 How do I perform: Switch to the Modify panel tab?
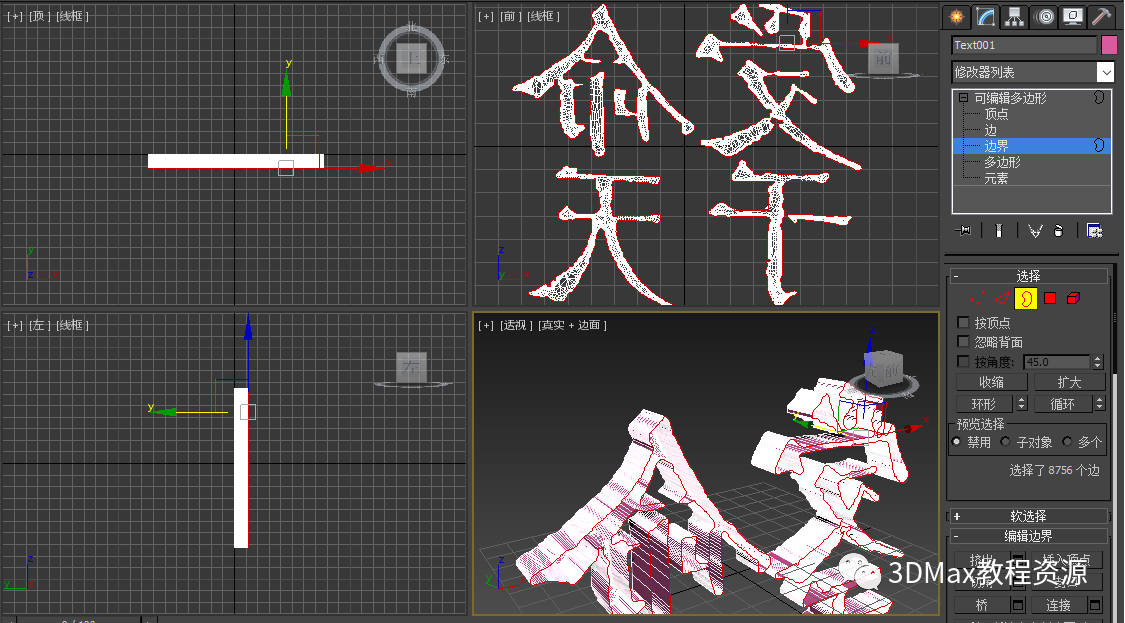[x=985, y=17]
